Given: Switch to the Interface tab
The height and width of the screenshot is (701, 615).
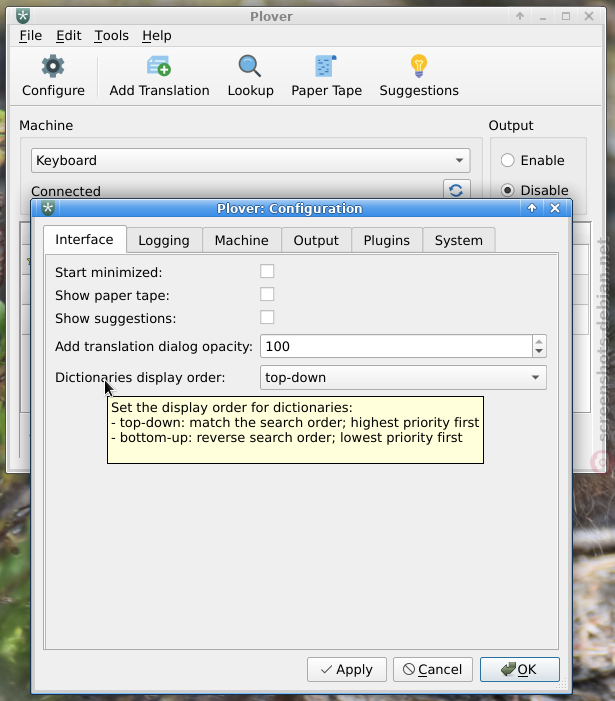Looking at the screenshot, I should [84, 240].
